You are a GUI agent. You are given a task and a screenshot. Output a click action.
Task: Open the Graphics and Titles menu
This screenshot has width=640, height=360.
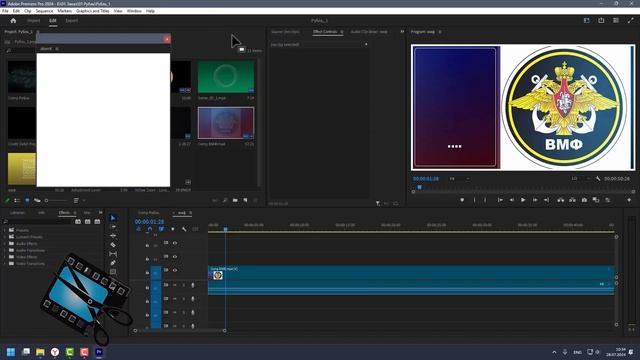(x=93, y=11)
